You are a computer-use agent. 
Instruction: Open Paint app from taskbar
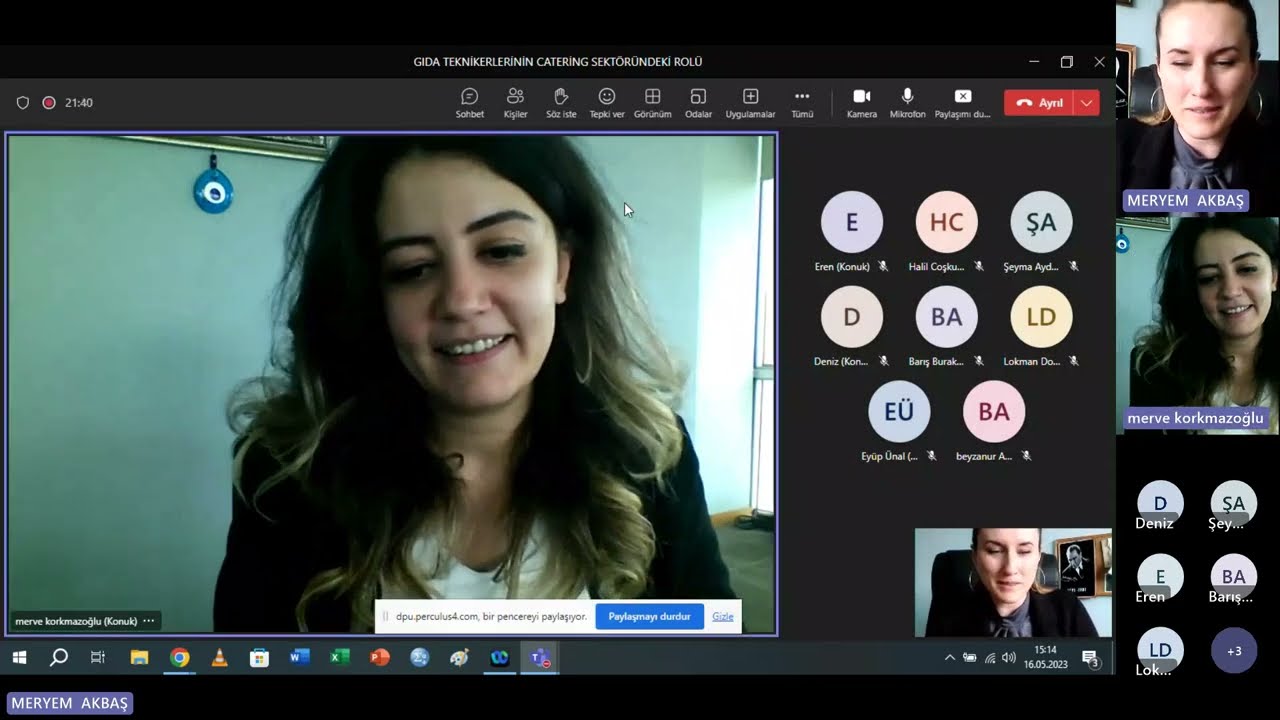(x=459, y=657)
